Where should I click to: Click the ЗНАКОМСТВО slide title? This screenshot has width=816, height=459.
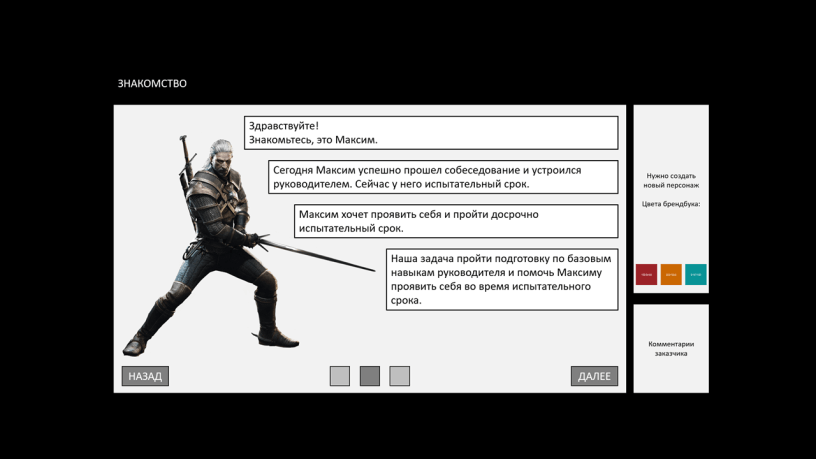pyautogui.click(x=152, y=83)
